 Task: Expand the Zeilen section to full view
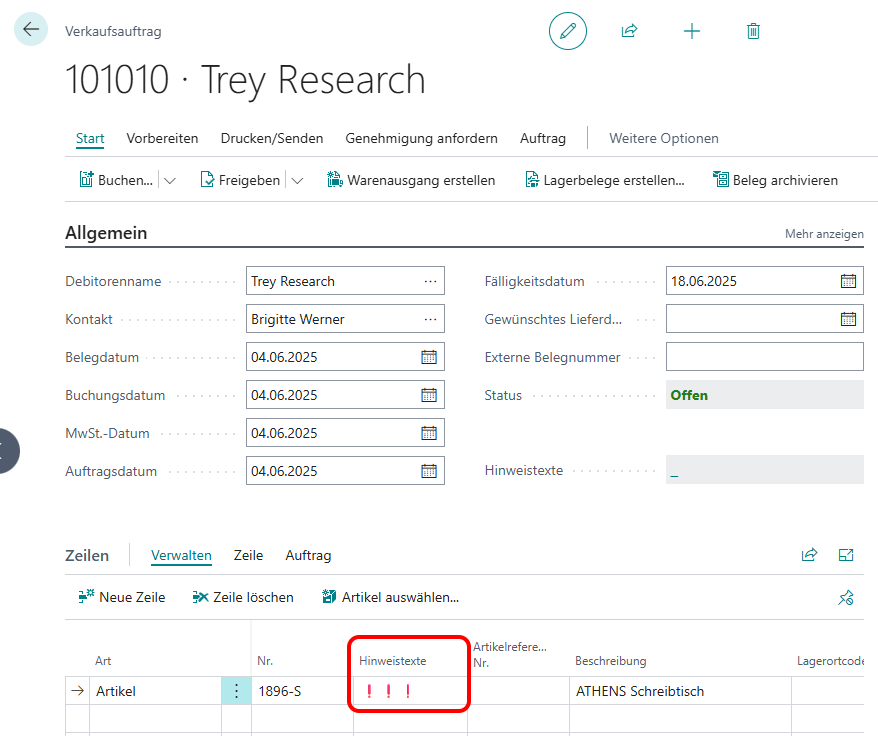coord(846,555)
